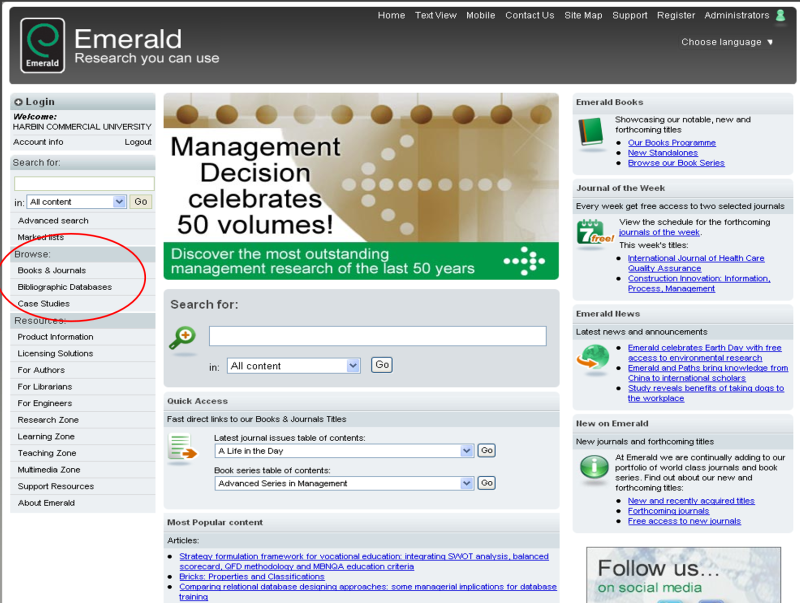Click the main search Go button

(x=382, y=365)
